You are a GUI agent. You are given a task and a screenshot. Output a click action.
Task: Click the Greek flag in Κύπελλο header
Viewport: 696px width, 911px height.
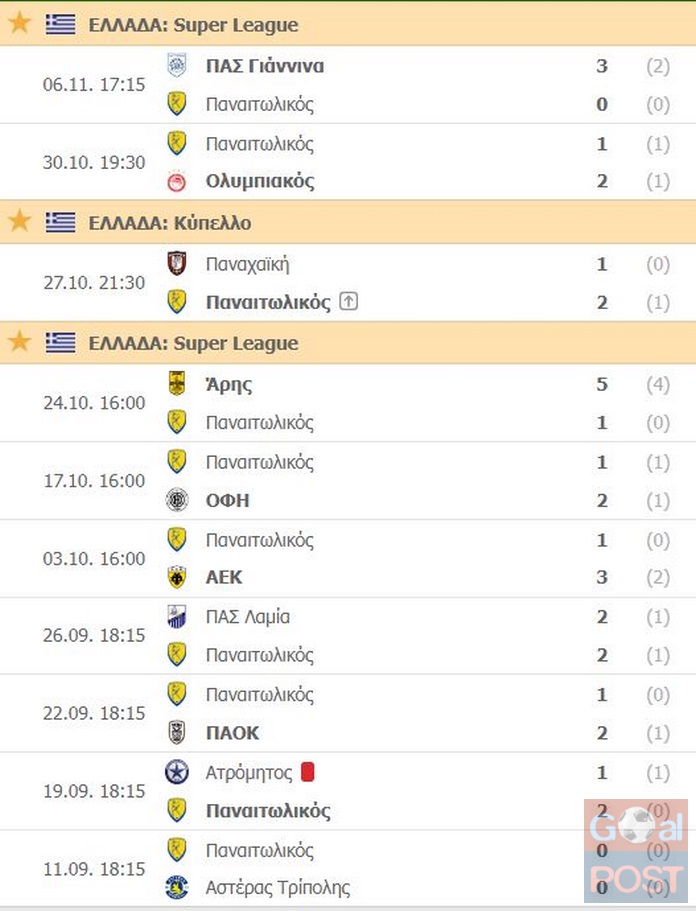[x=60, y=222]
